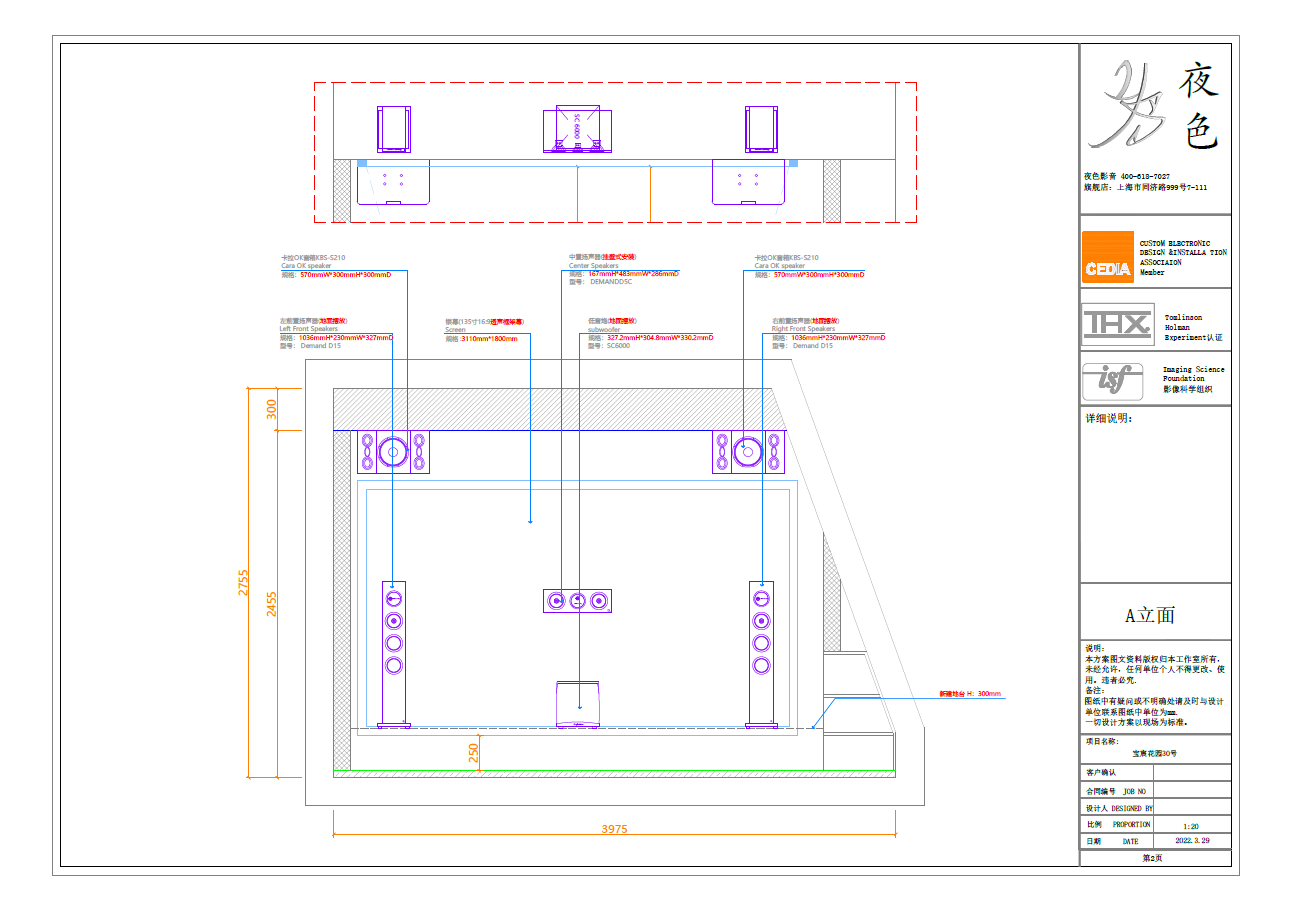The height and width of the screenshot is (908, 1289).
Task: Click the '新建地台 H: 300mm' annotation
Action: (970, 693)
